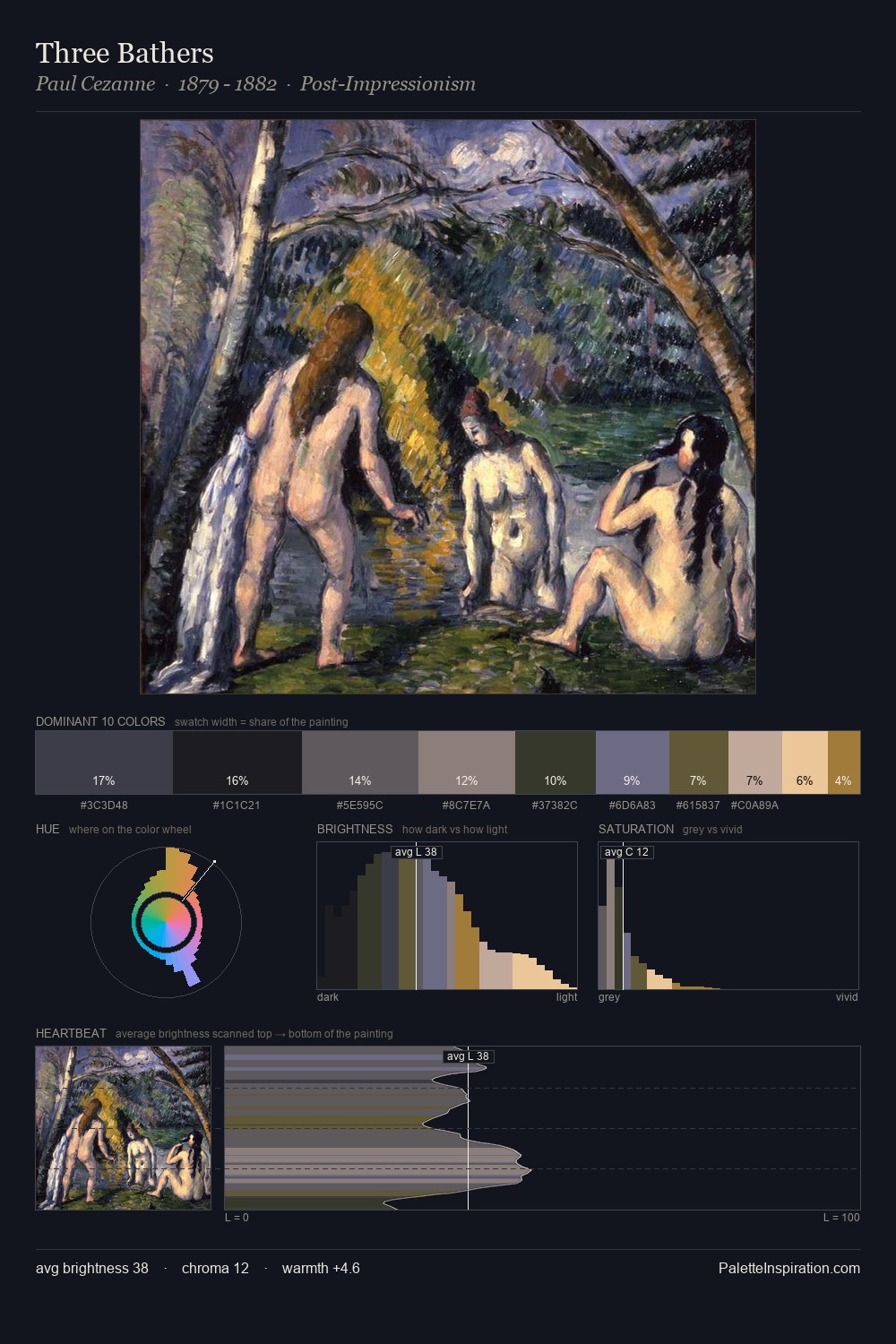Click the 'Post-Impressionism' style text
This screenshot has width=896, height=1344.
(x=388, y=84)
